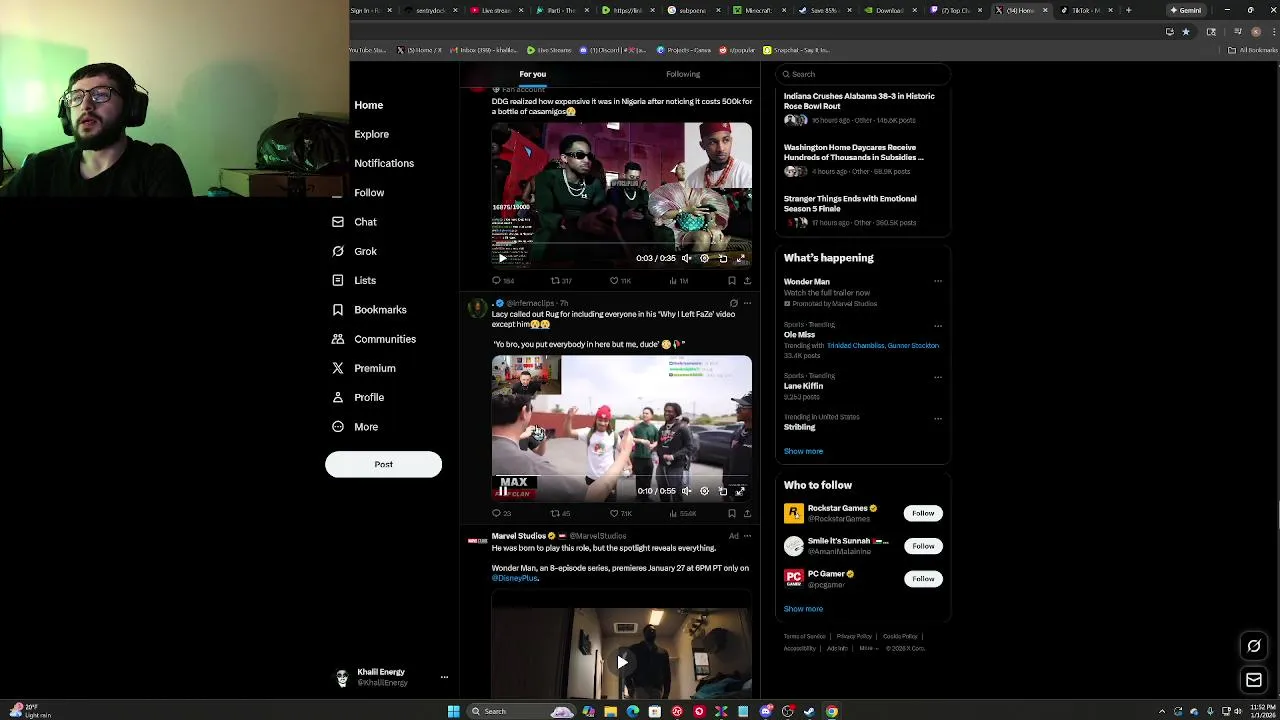The width and height of the screenshot is (1280, 720).
Task: Show more under What's happening
Action: (x=803, y=451)
